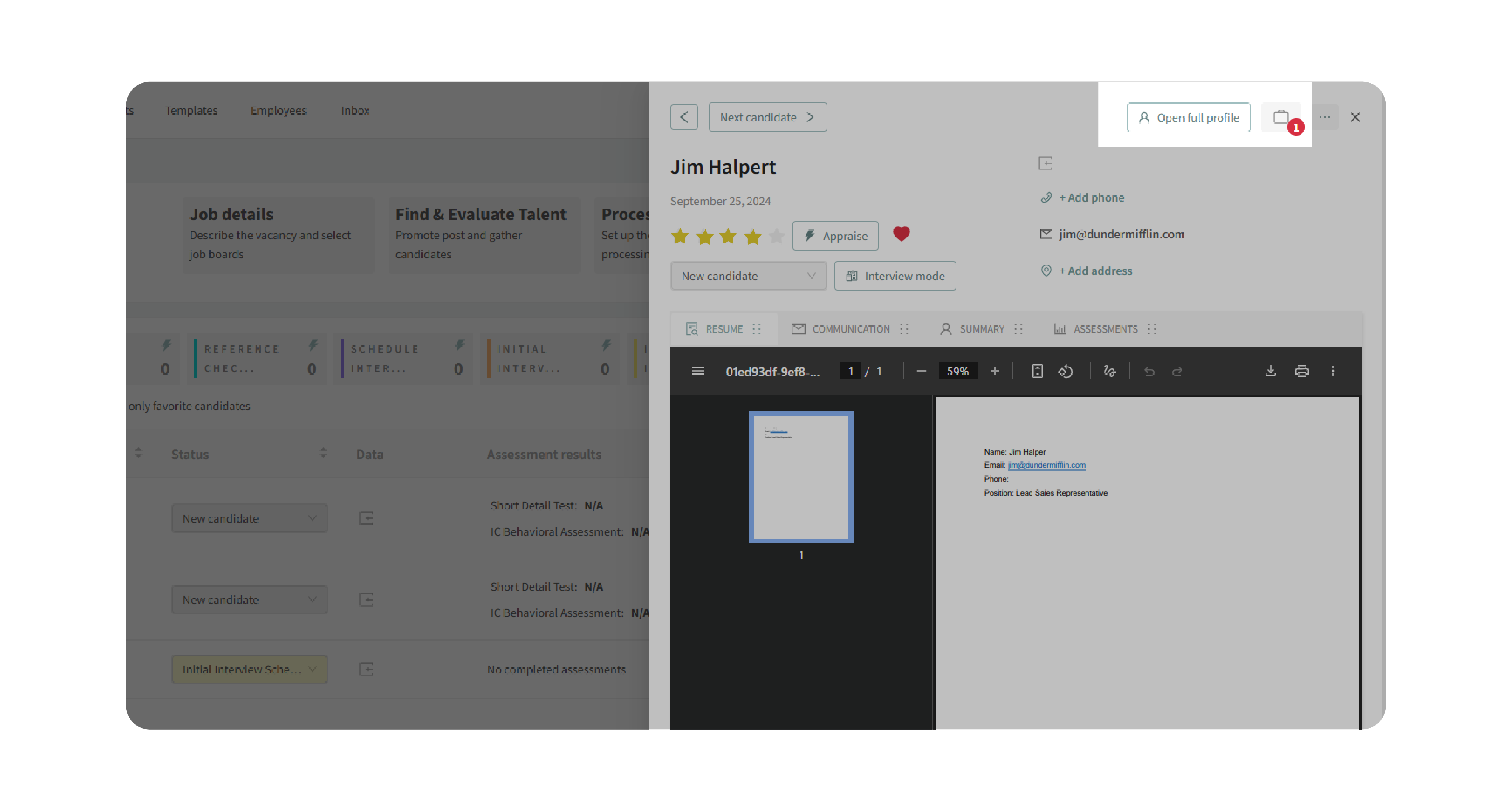Click the PDF draw annotation tool
The image size is (1512, 811).
[x=1109, y=371]
